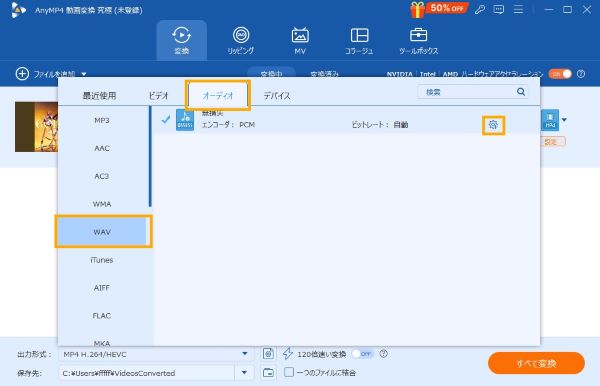Click the format list scrollbar
Screen dimensions: 600x386
coord(150,157)
